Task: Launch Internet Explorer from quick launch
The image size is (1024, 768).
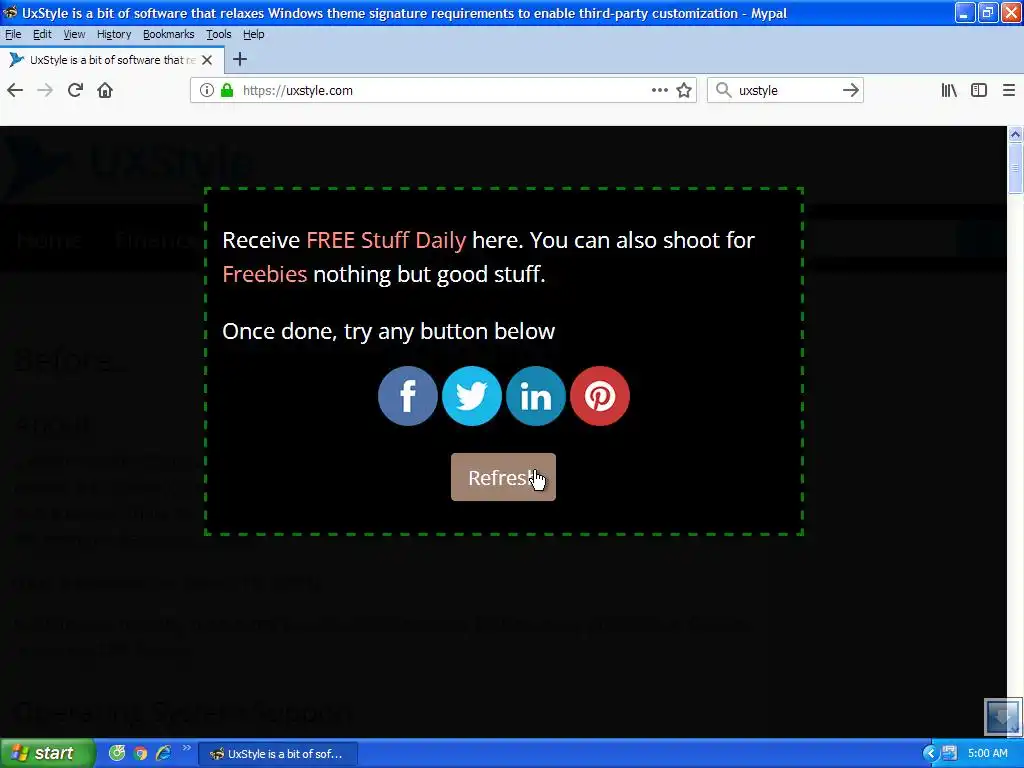Action: [x=163, y=754]
